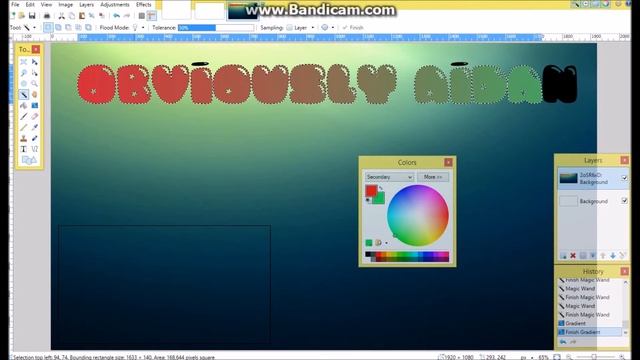The width and height of the screenshot is (640, 360).
Task: Click the Undo arrow in toolbar
Action: coord(117,16)
